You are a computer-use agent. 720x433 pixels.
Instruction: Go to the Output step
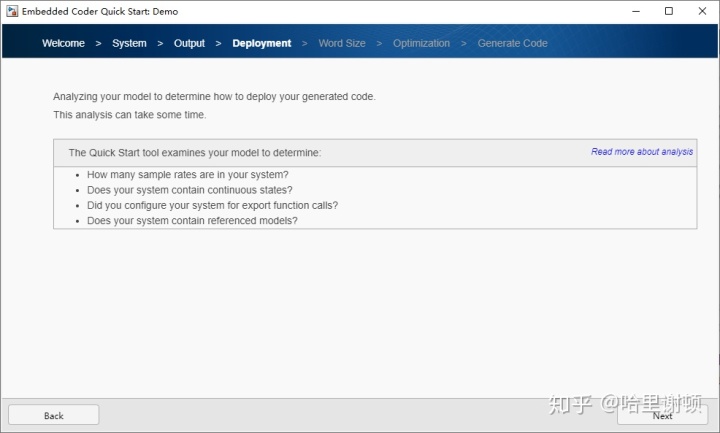pyautogui.click(x=189, y=43)
